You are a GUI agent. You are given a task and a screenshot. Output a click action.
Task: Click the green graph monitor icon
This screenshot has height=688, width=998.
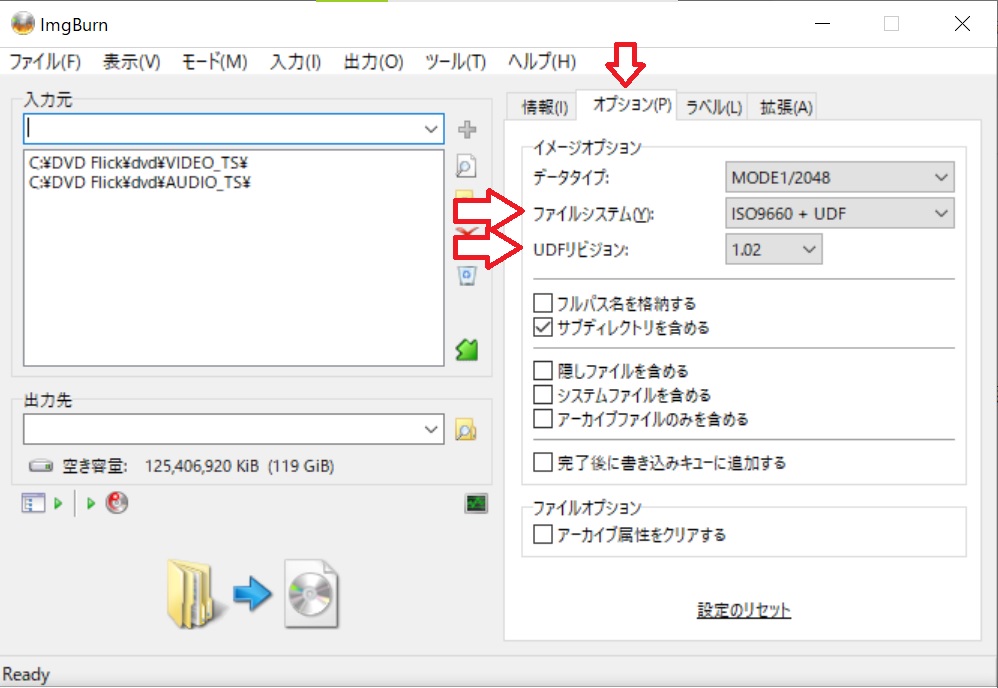(x=476, y=503)
